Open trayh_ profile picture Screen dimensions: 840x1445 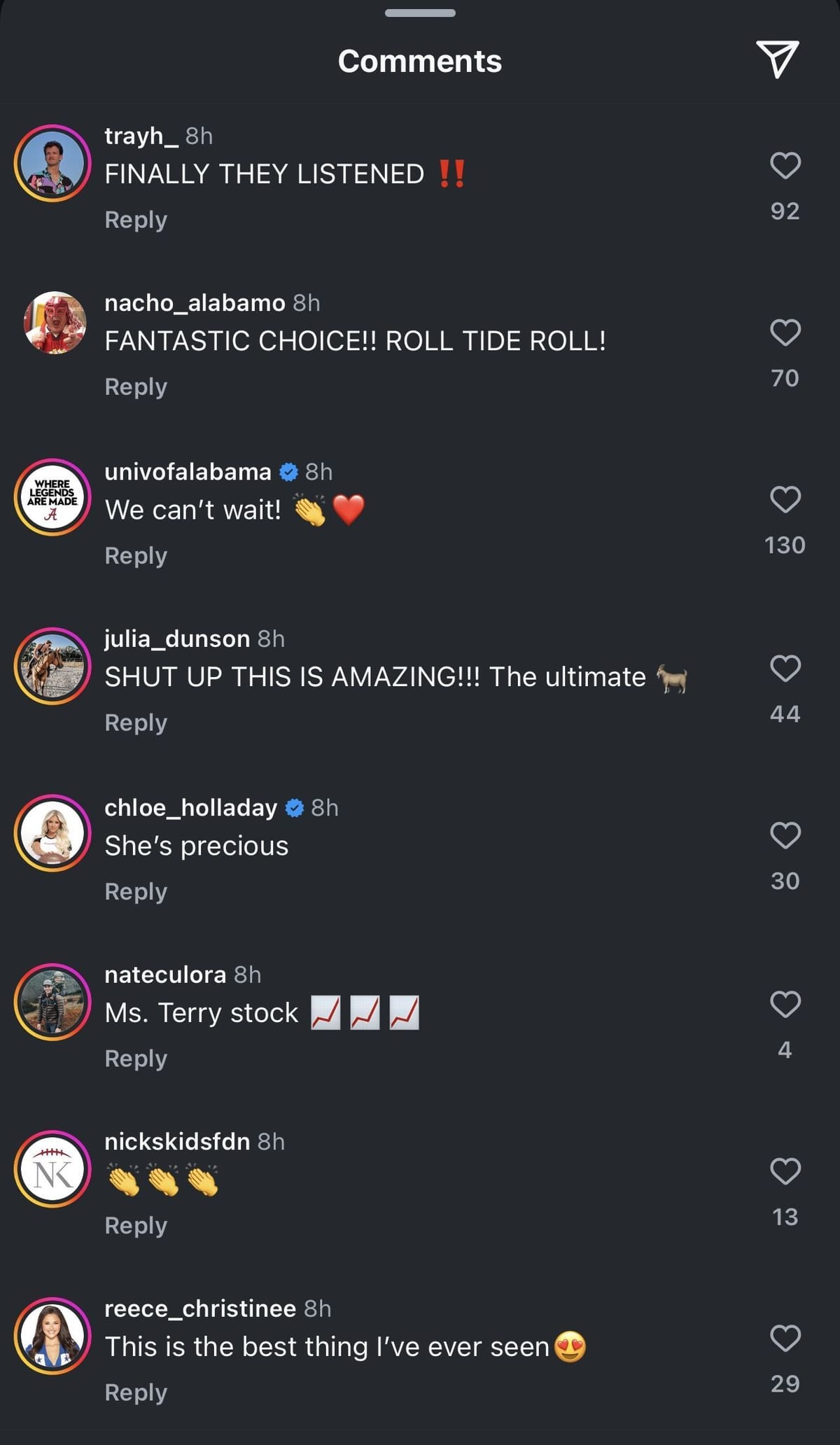pyautogui.click(x=52, y=163)
